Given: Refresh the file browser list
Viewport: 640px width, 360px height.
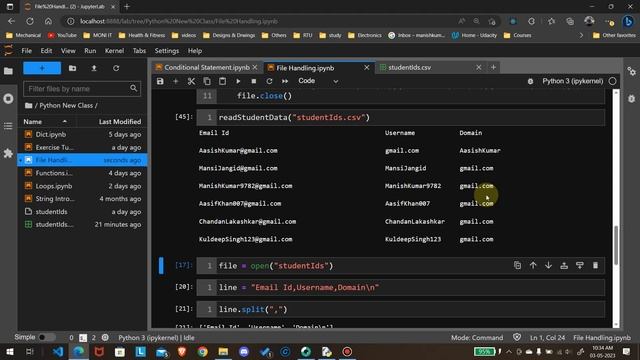Looking at the screenshot, I should tap(116, 68).
